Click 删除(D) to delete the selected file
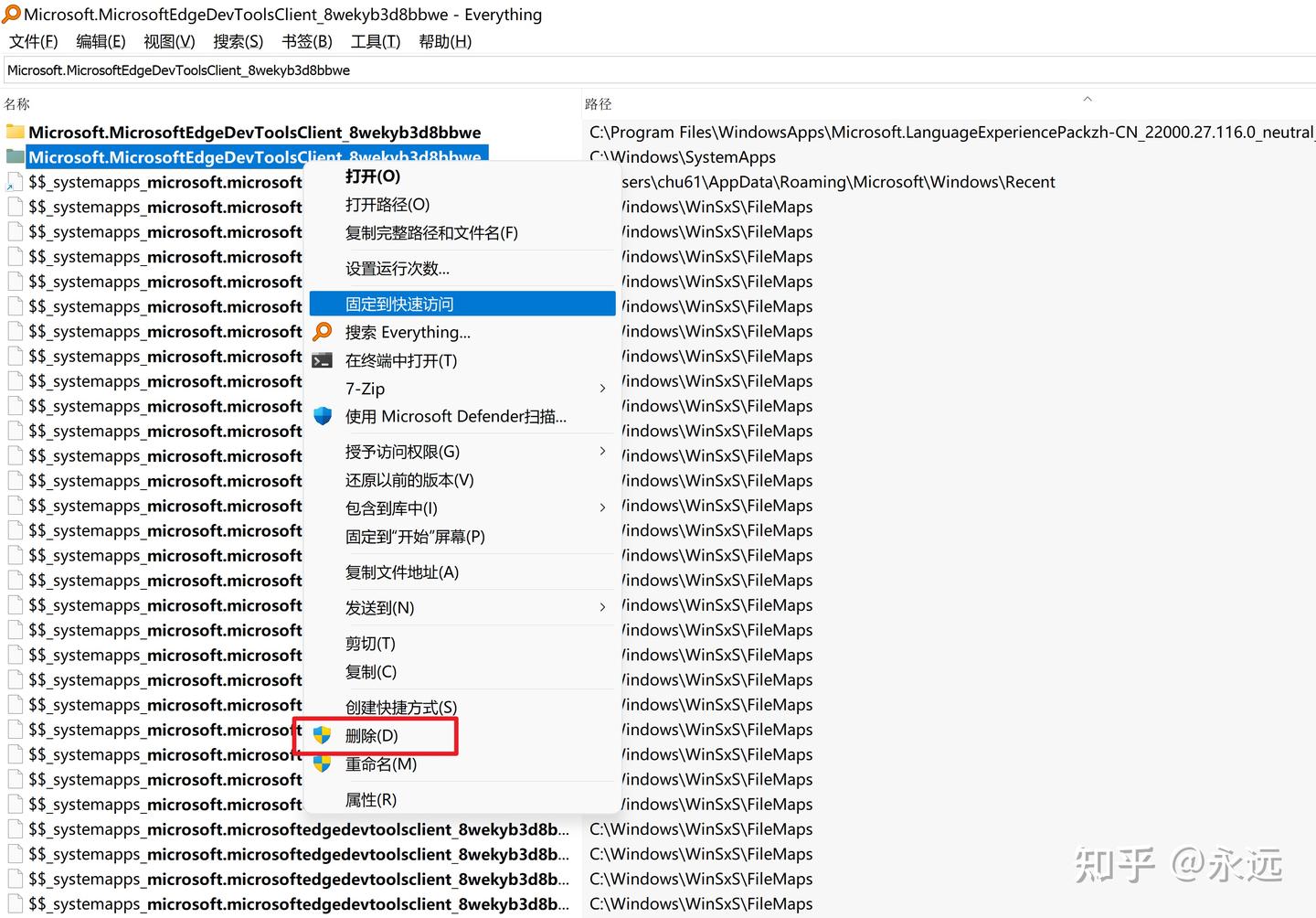The image size is (1316, 918). [x=372, y=735]
